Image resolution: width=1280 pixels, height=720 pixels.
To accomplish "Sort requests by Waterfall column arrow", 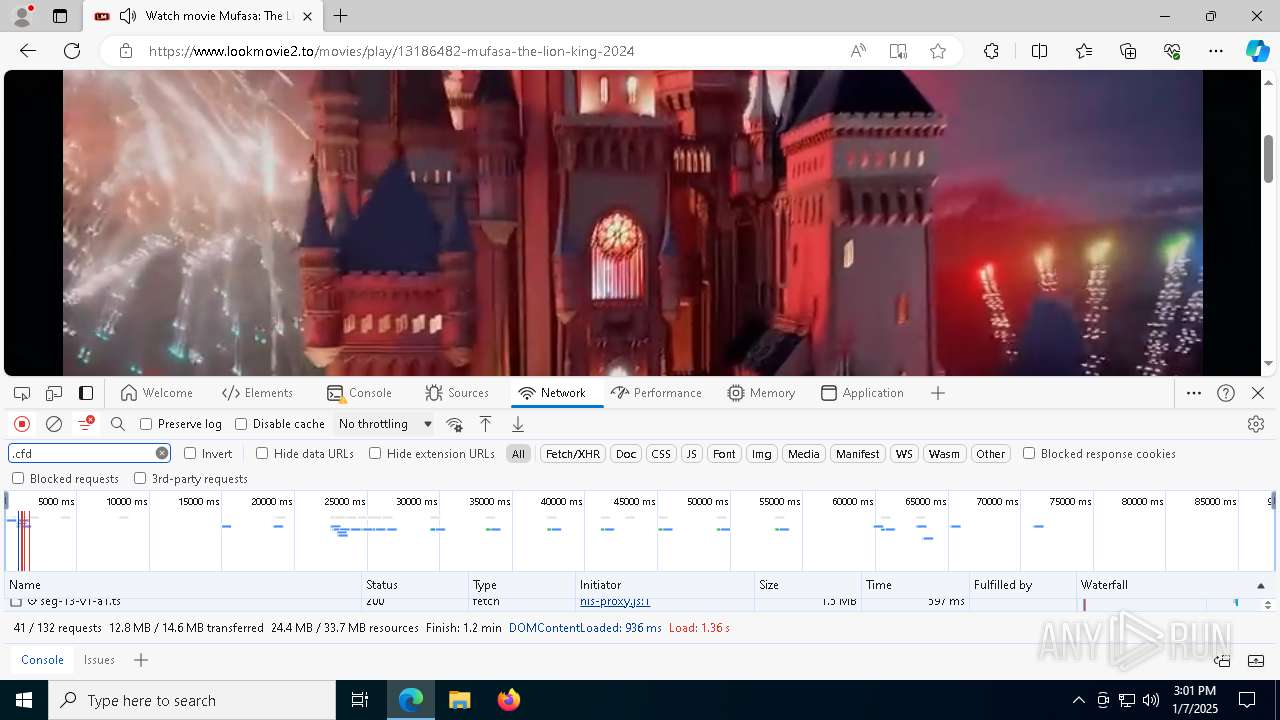I will click(x=1260, y=585).
